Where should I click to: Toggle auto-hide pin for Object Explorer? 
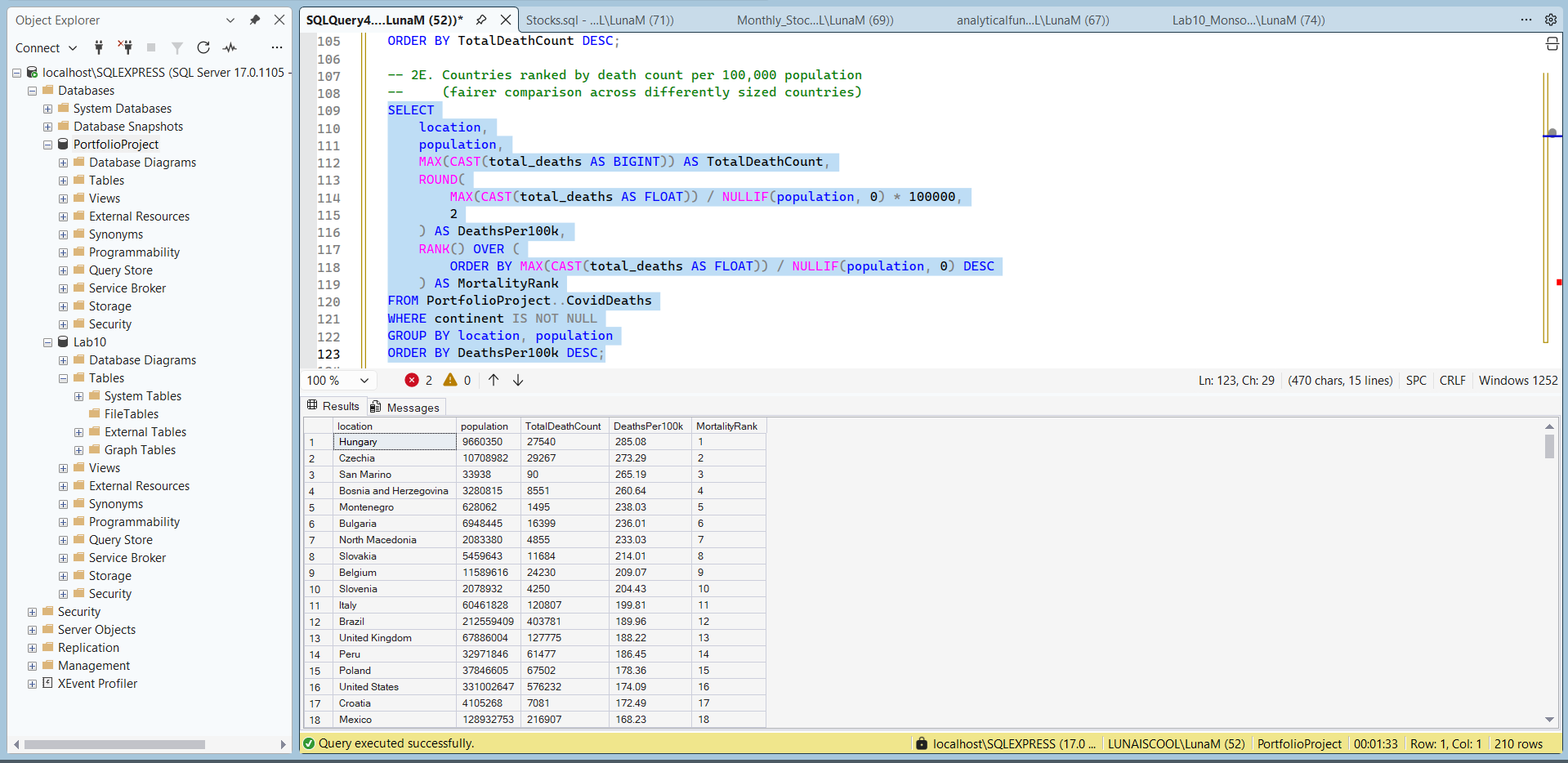(255, 20)
